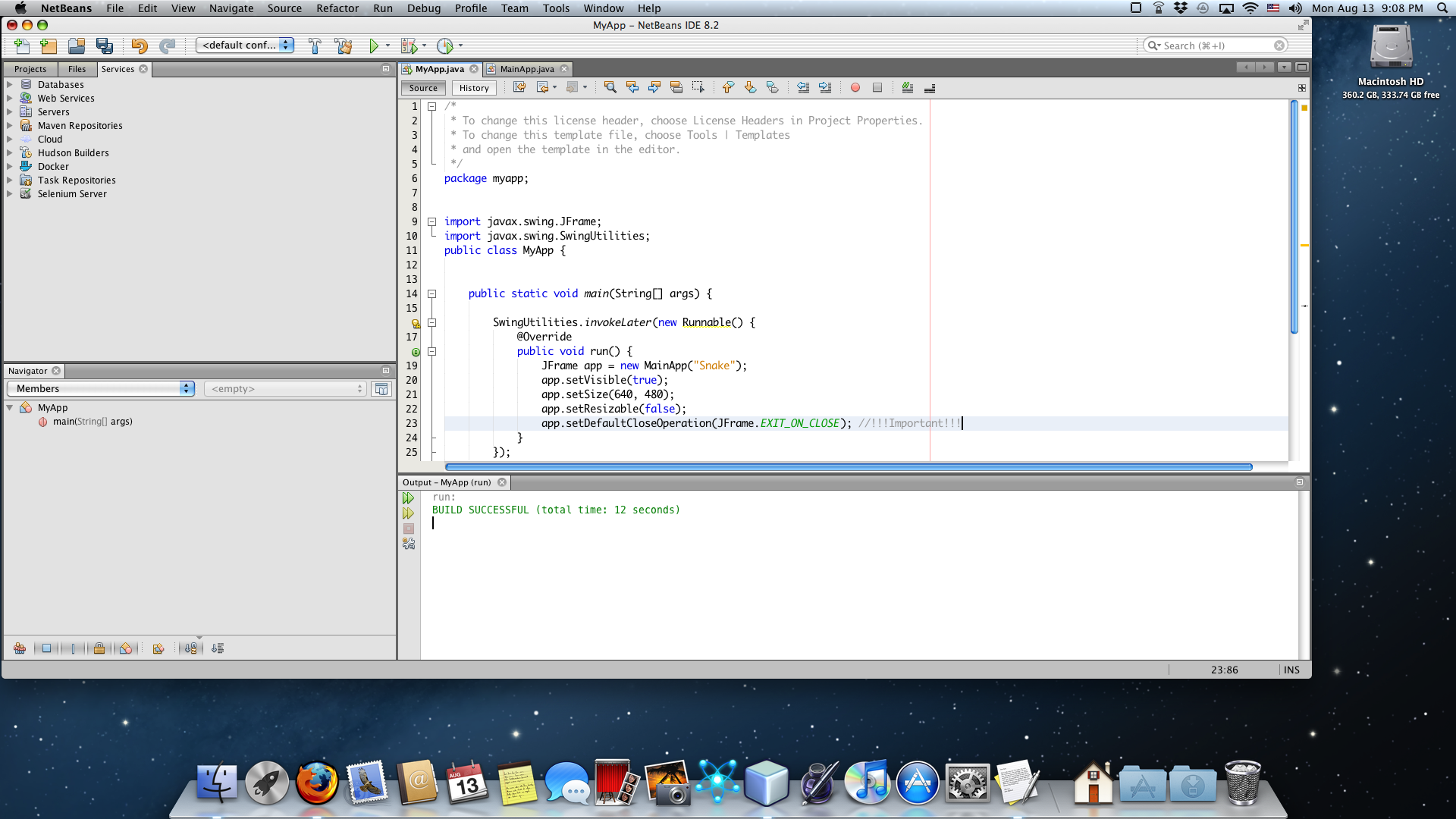Click the output Settings icon below stop
Screen dimensions: 1456x819
pos(408,544)
